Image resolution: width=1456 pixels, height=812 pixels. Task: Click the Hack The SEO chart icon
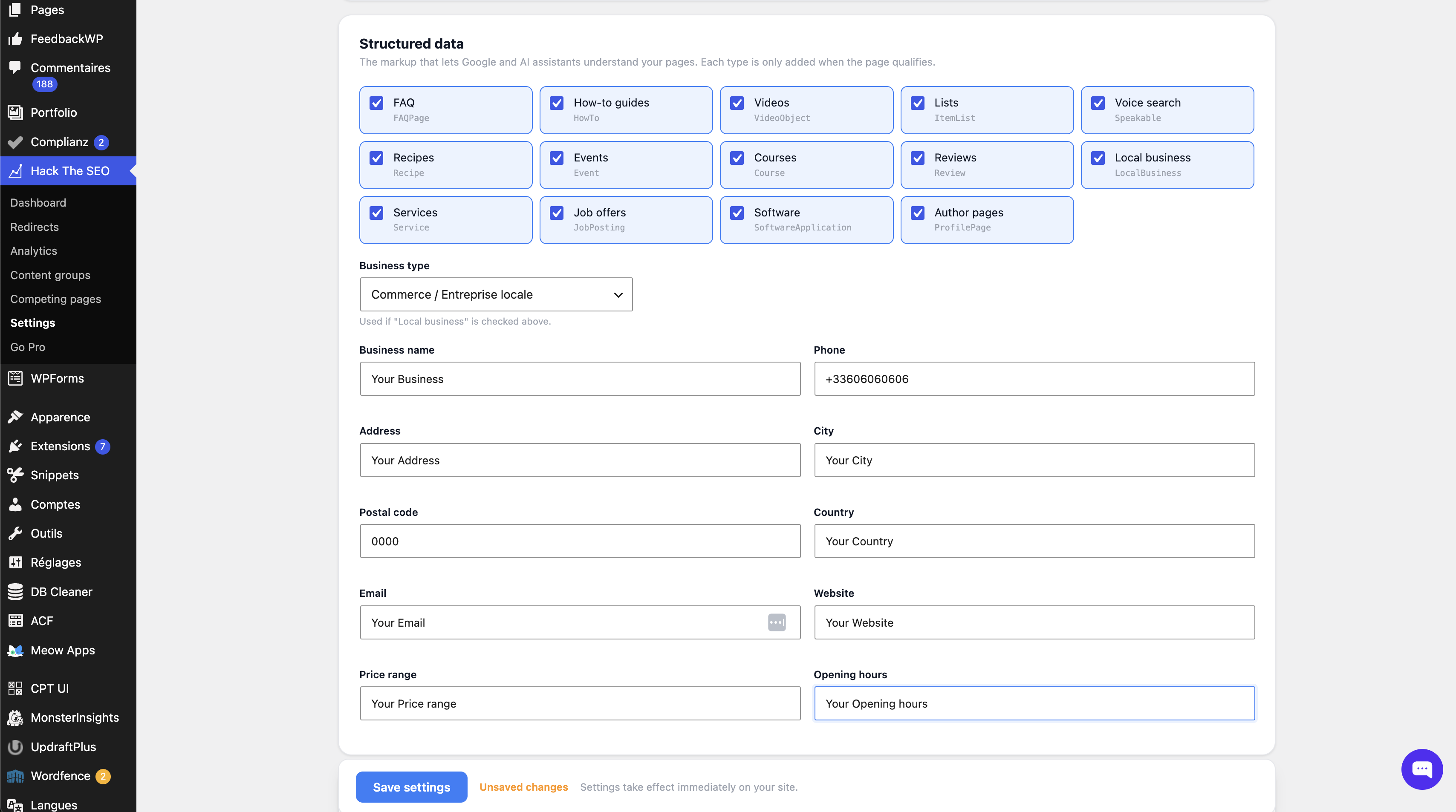[15, 171]
